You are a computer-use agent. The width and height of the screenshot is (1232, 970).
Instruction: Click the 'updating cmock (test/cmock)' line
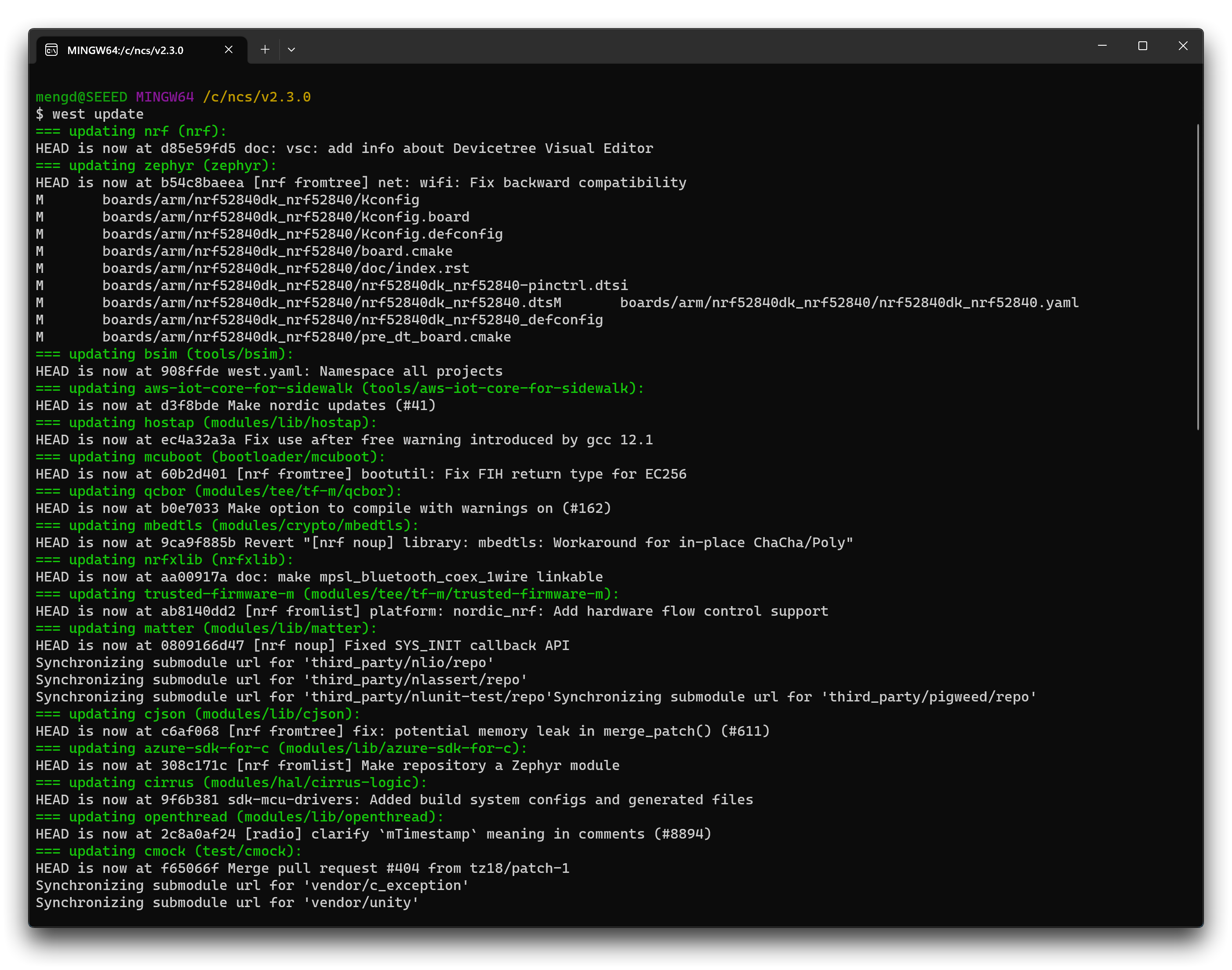pos(169,851)
